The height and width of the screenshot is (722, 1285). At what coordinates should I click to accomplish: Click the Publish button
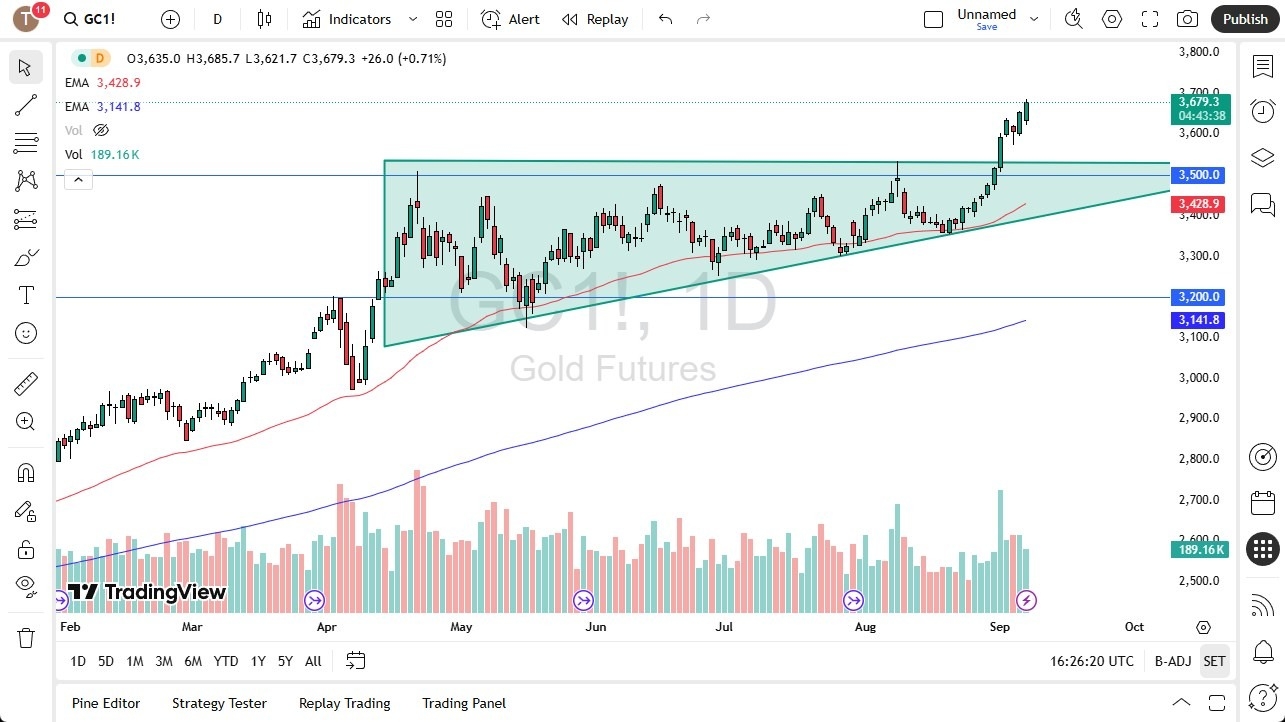tap(1244, 19)
